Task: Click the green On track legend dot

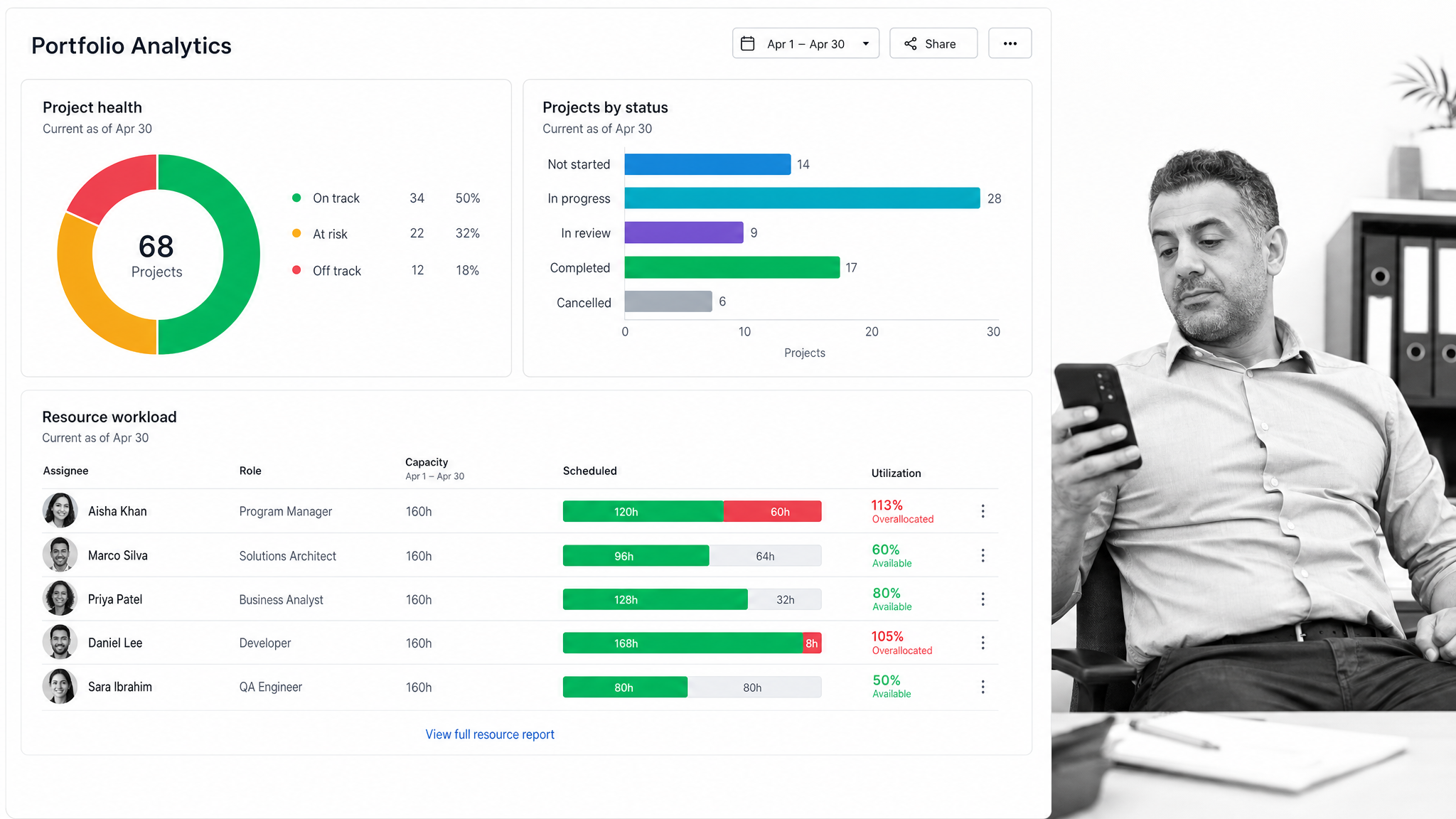Action: [296, 198]
